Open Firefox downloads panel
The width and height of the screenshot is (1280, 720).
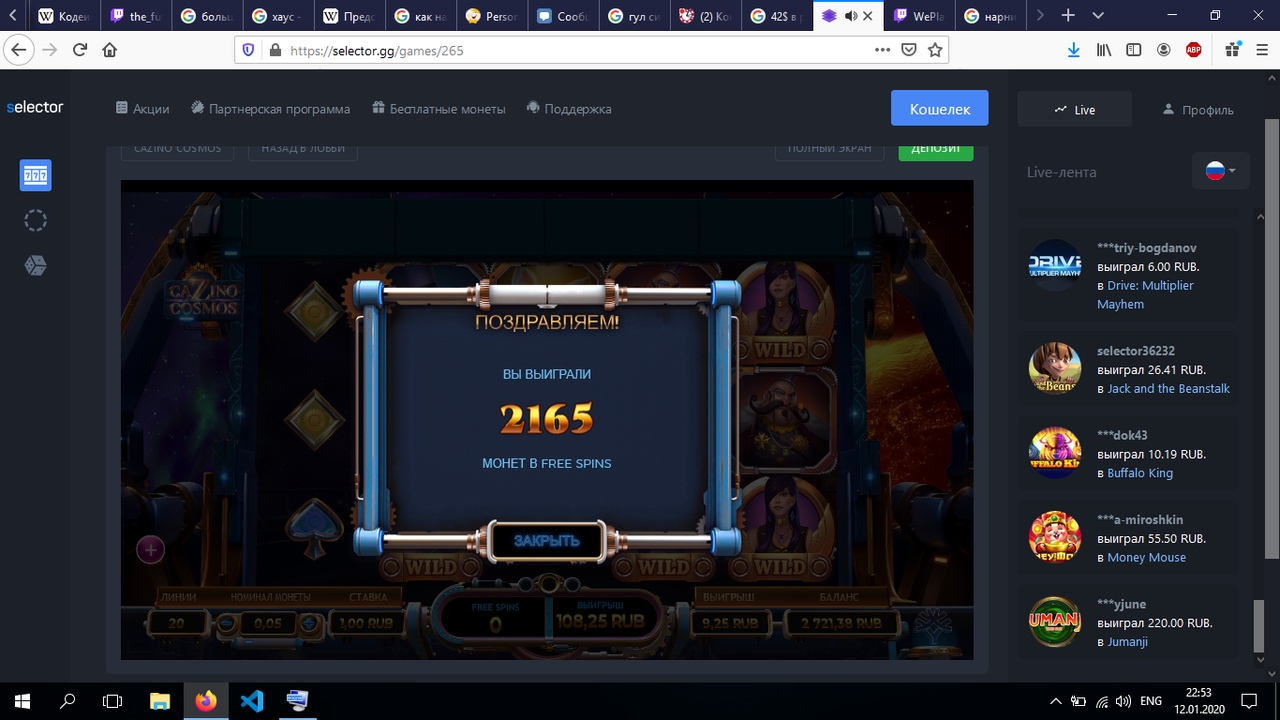1073,50
